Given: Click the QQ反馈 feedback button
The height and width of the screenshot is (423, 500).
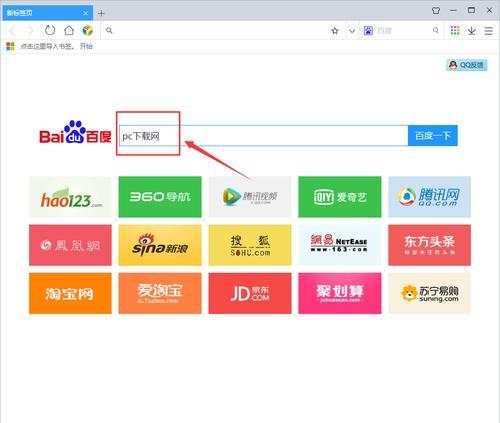Looking at the screenshot, I should pos(467,65).
